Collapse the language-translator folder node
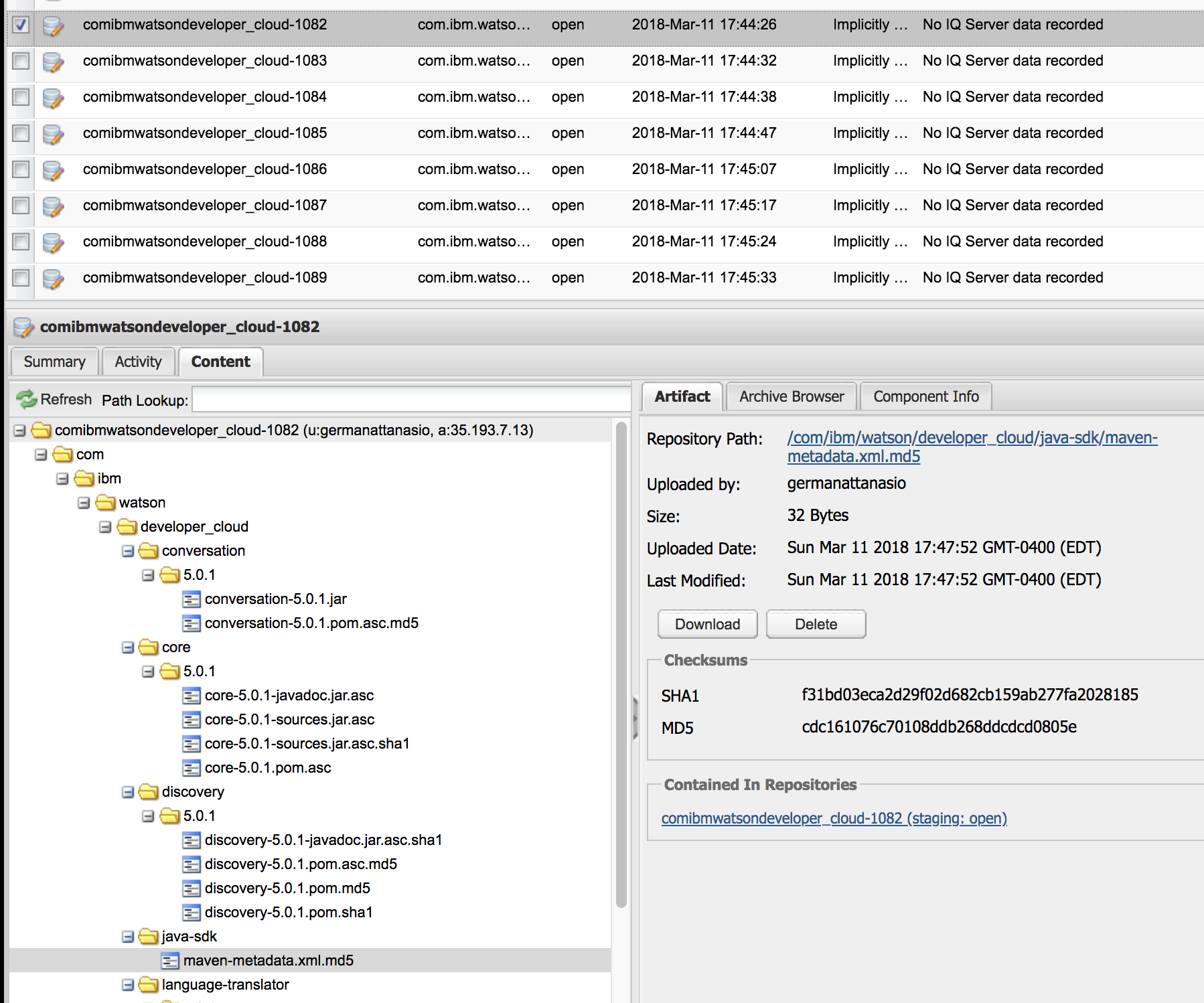 coord(128,985)
